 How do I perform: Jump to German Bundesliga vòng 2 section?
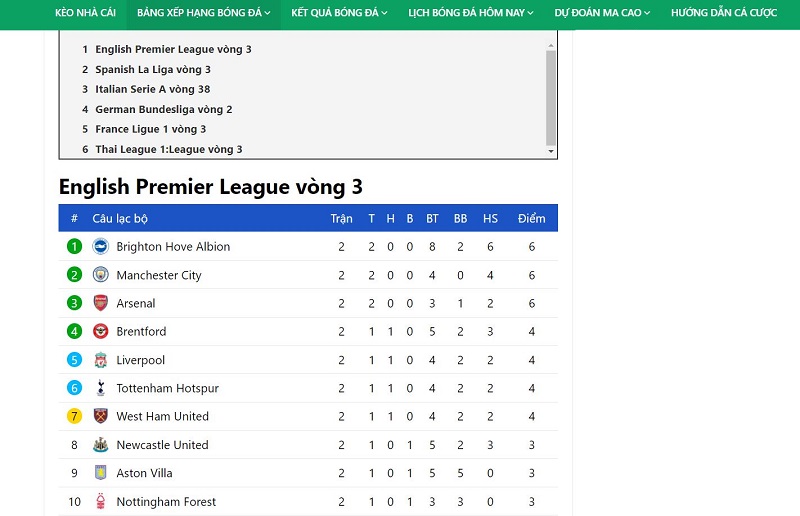(x=163, y=109)
